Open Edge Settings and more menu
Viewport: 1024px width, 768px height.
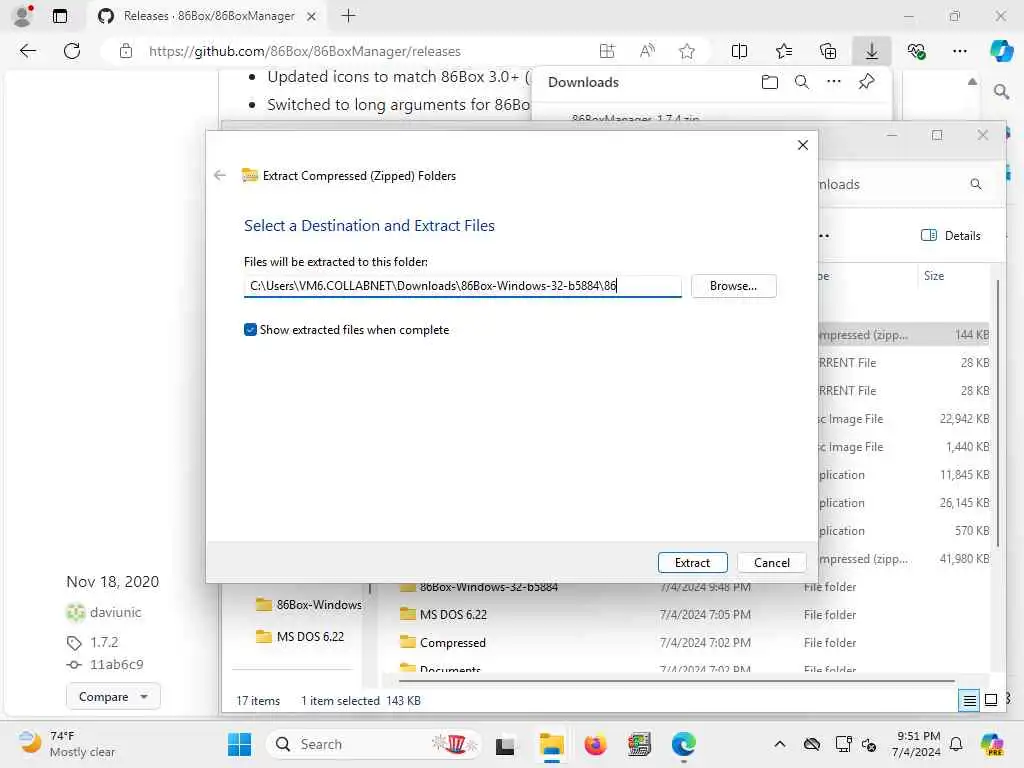(x=959, y=51)
